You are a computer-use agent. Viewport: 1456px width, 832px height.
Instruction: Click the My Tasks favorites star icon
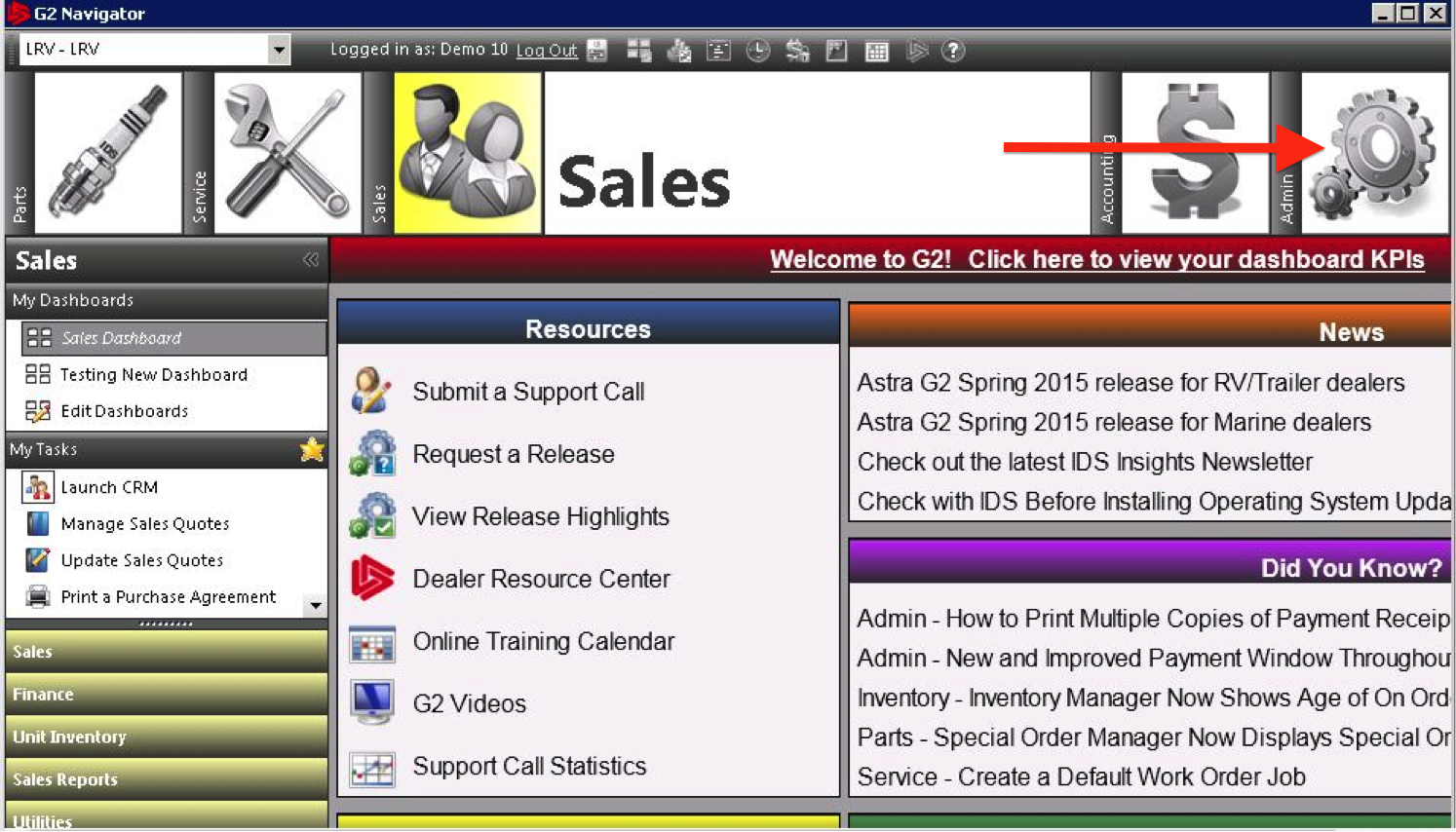312,449
